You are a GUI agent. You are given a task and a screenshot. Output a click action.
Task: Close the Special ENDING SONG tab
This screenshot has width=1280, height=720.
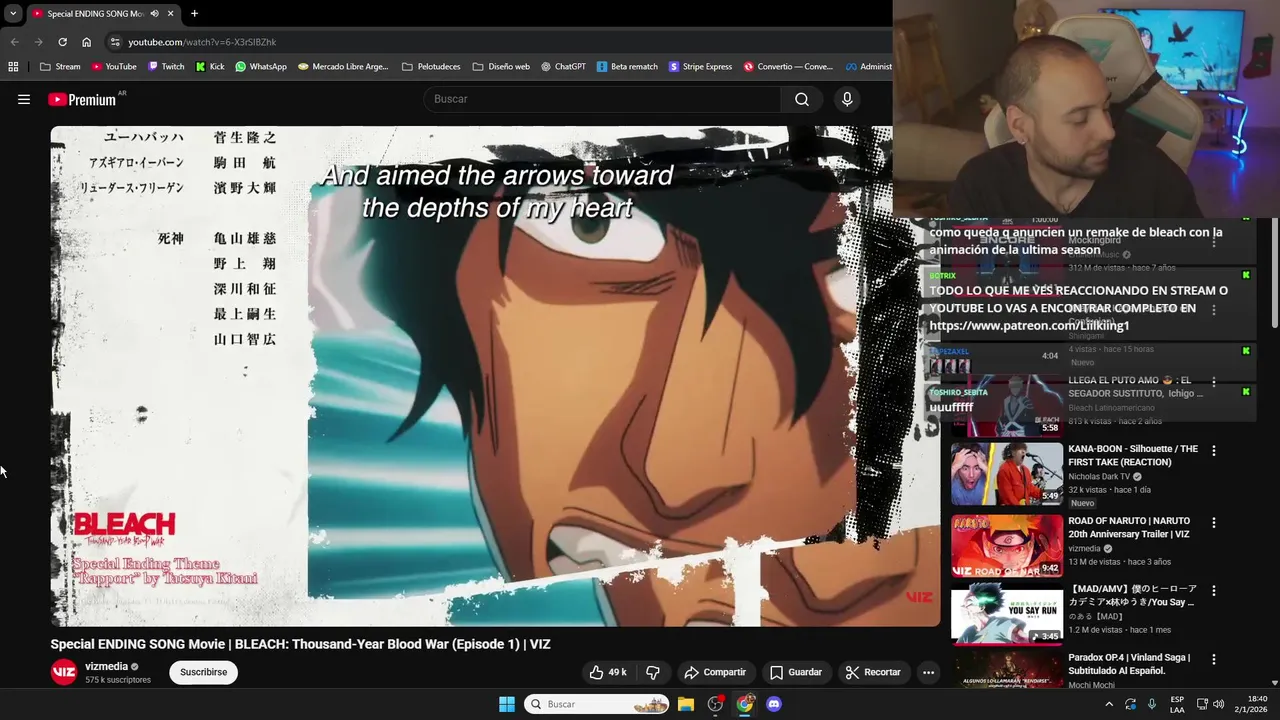tap(171, 14)
